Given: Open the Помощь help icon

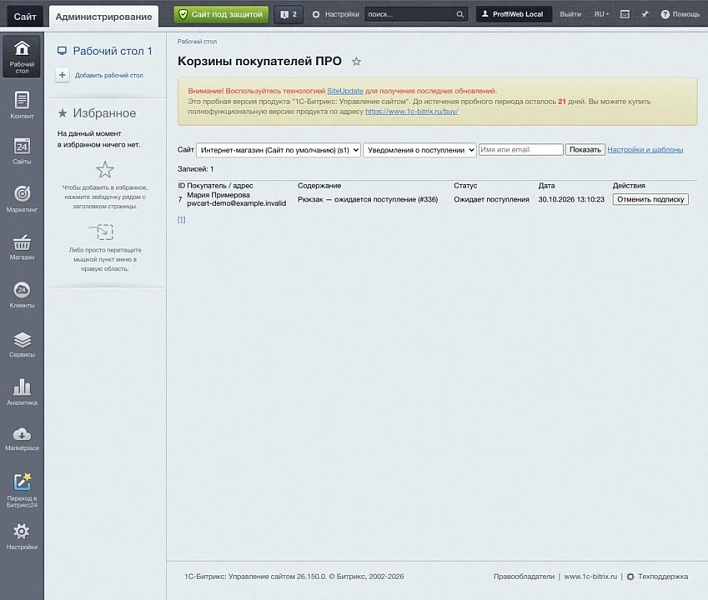Looking at the screenshot, I should [x=665, y=14].
